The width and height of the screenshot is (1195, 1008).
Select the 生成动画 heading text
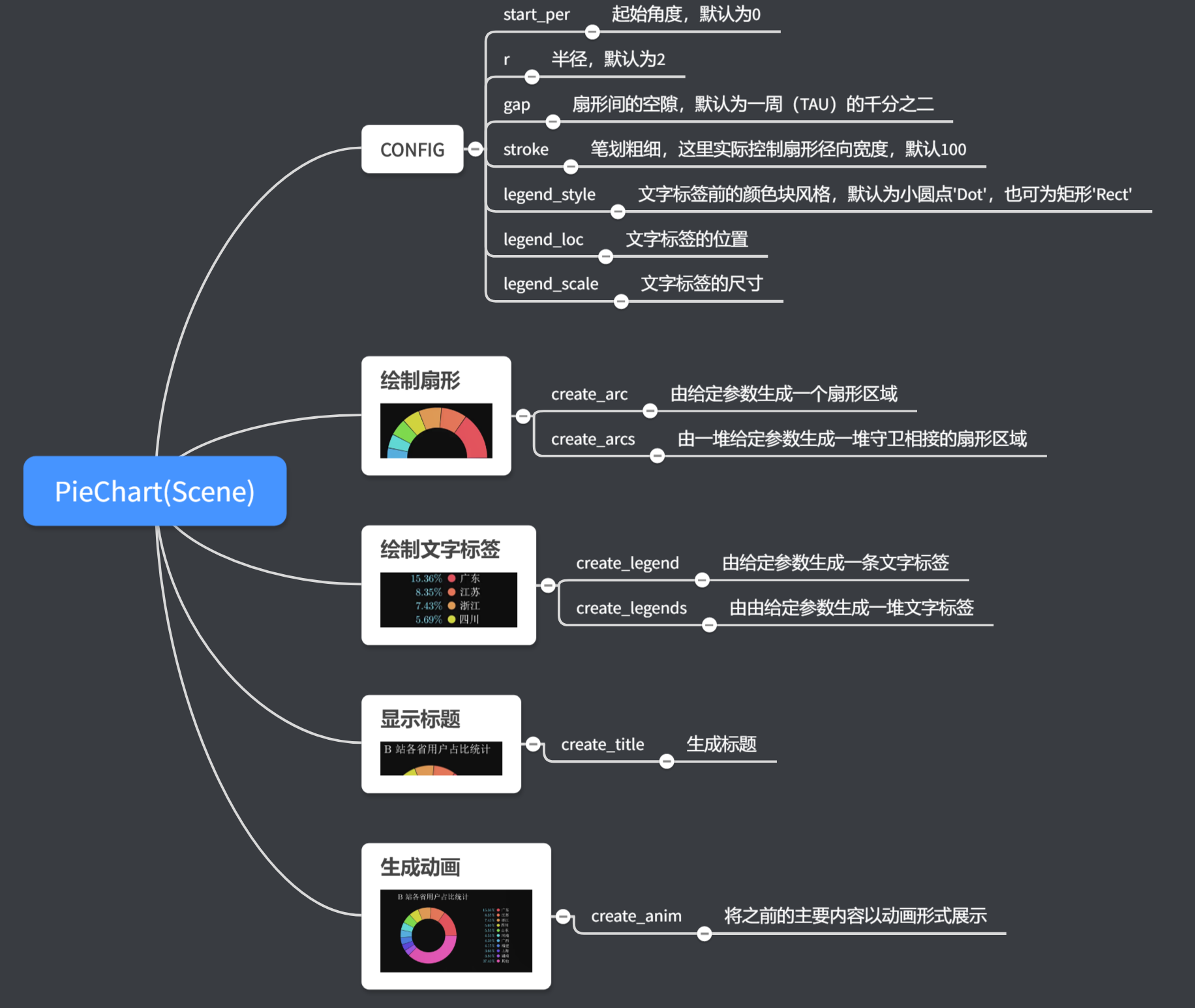click(x=420, y=867)
